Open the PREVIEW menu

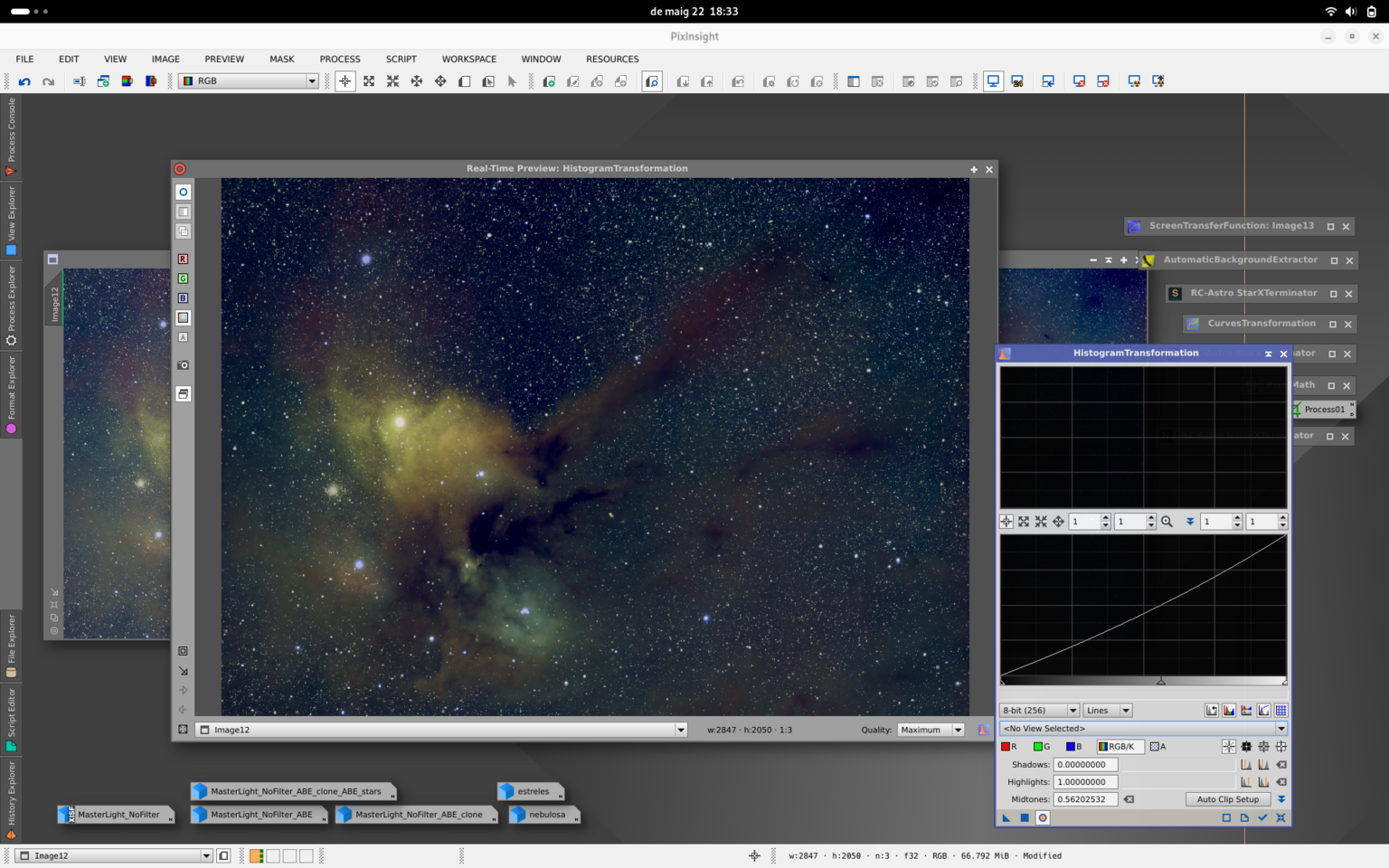tap(224, 59)
